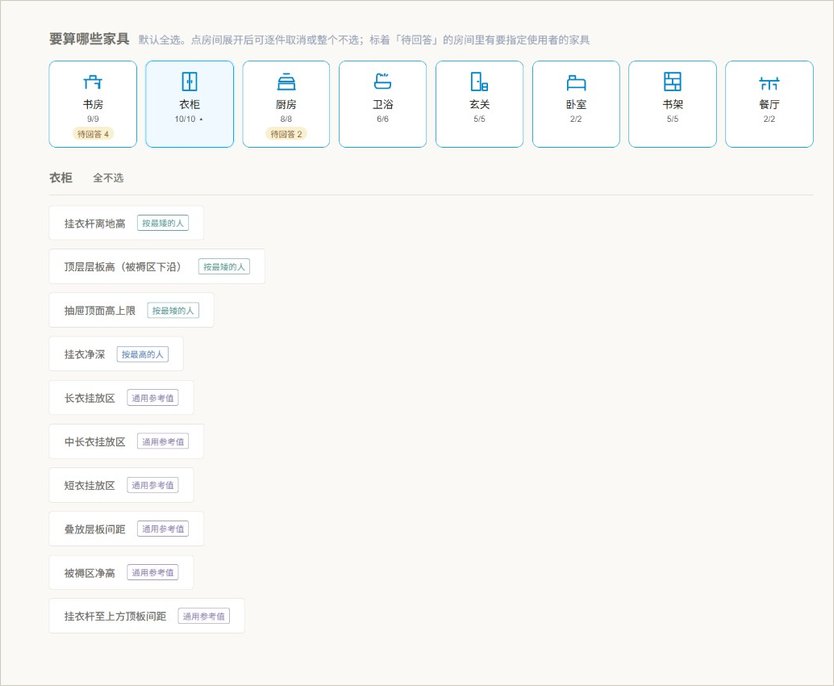This screenshot has width=834, height=686.
Task: Click the 10/10 count under 衣柜
Action: pos(185,119)
